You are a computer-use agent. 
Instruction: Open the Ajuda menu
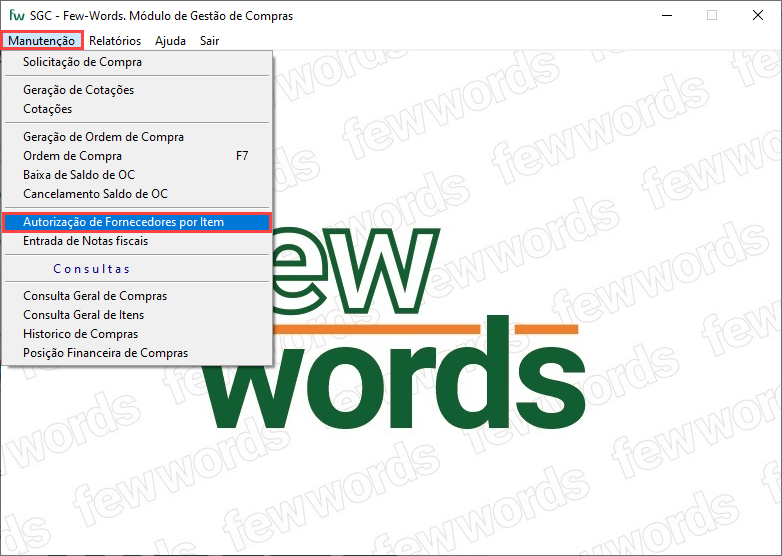click(x=170, y=41)
